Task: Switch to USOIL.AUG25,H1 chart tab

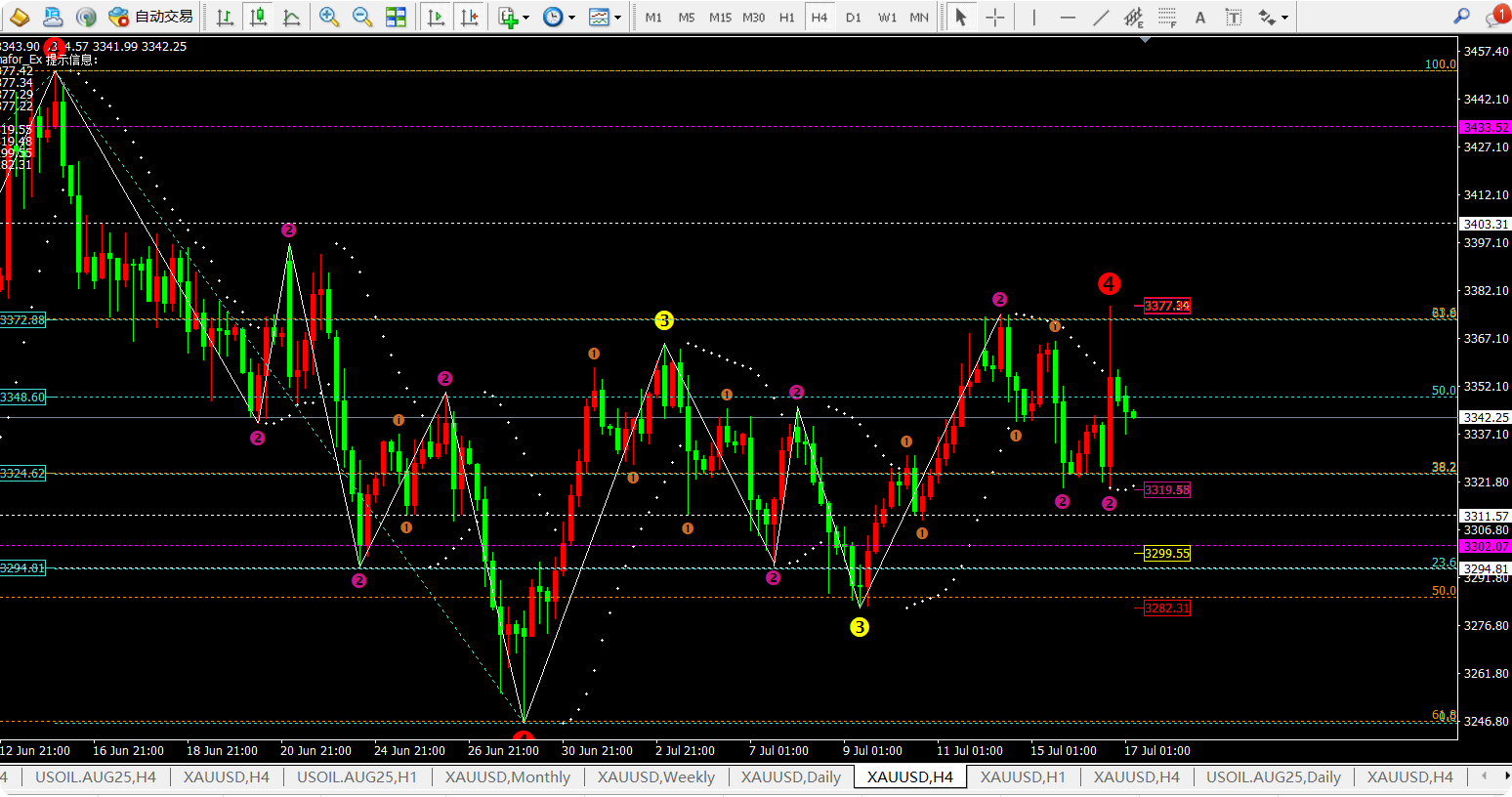Action: pyautogui.click(x=357, y=777)
